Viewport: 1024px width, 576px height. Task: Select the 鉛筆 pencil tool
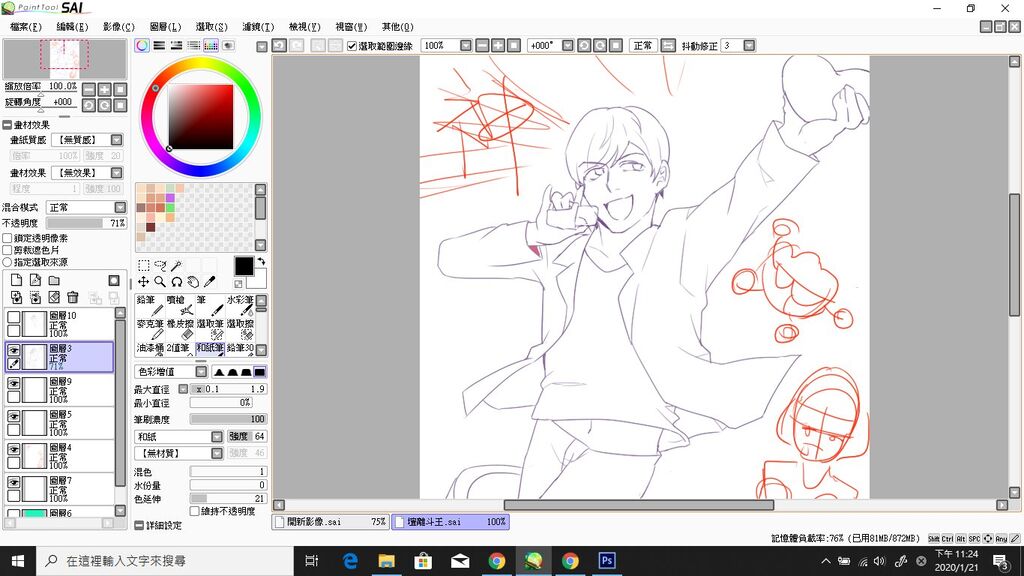[149, 306]
